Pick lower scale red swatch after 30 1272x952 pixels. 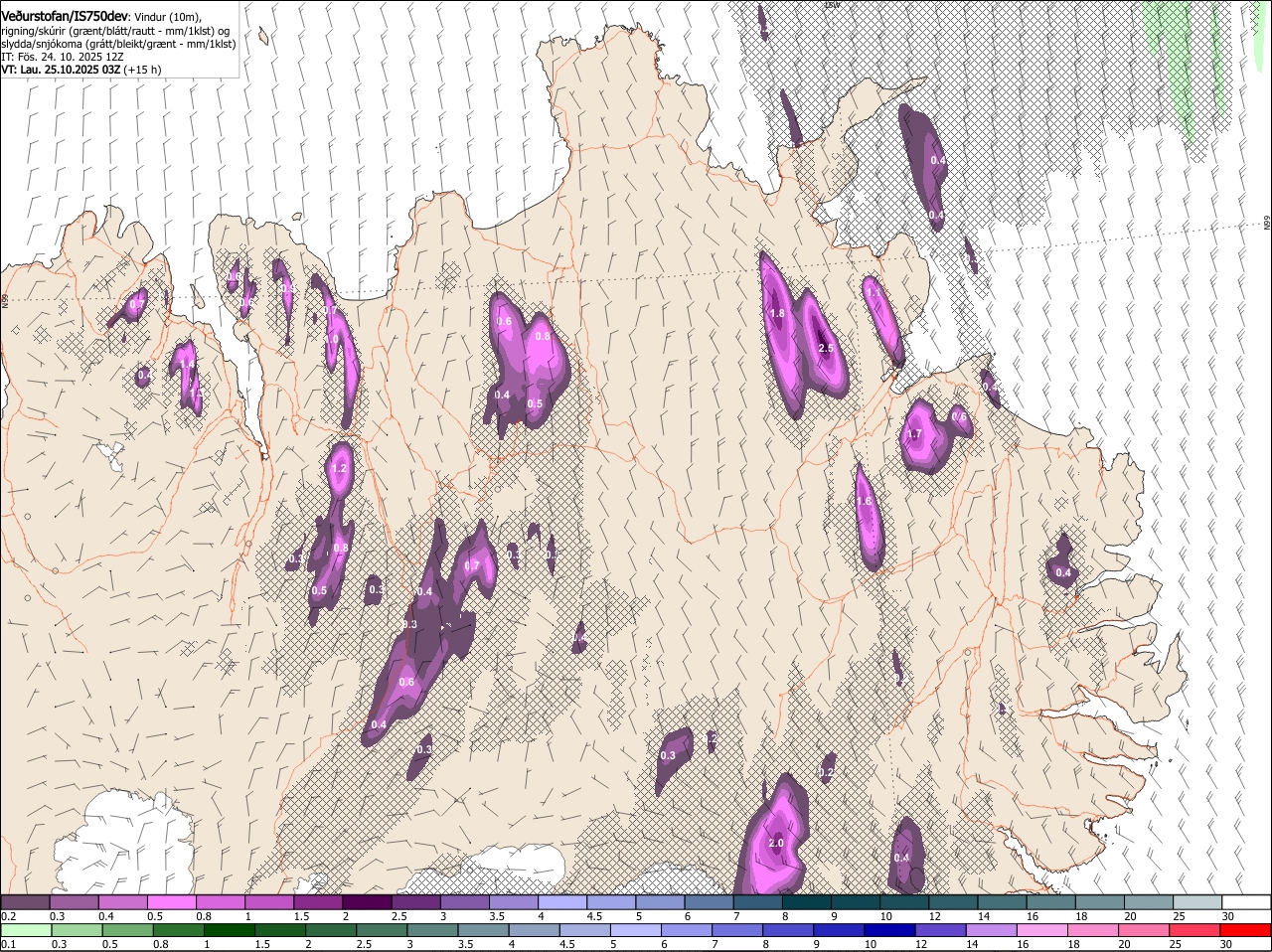coord(1247,931)
